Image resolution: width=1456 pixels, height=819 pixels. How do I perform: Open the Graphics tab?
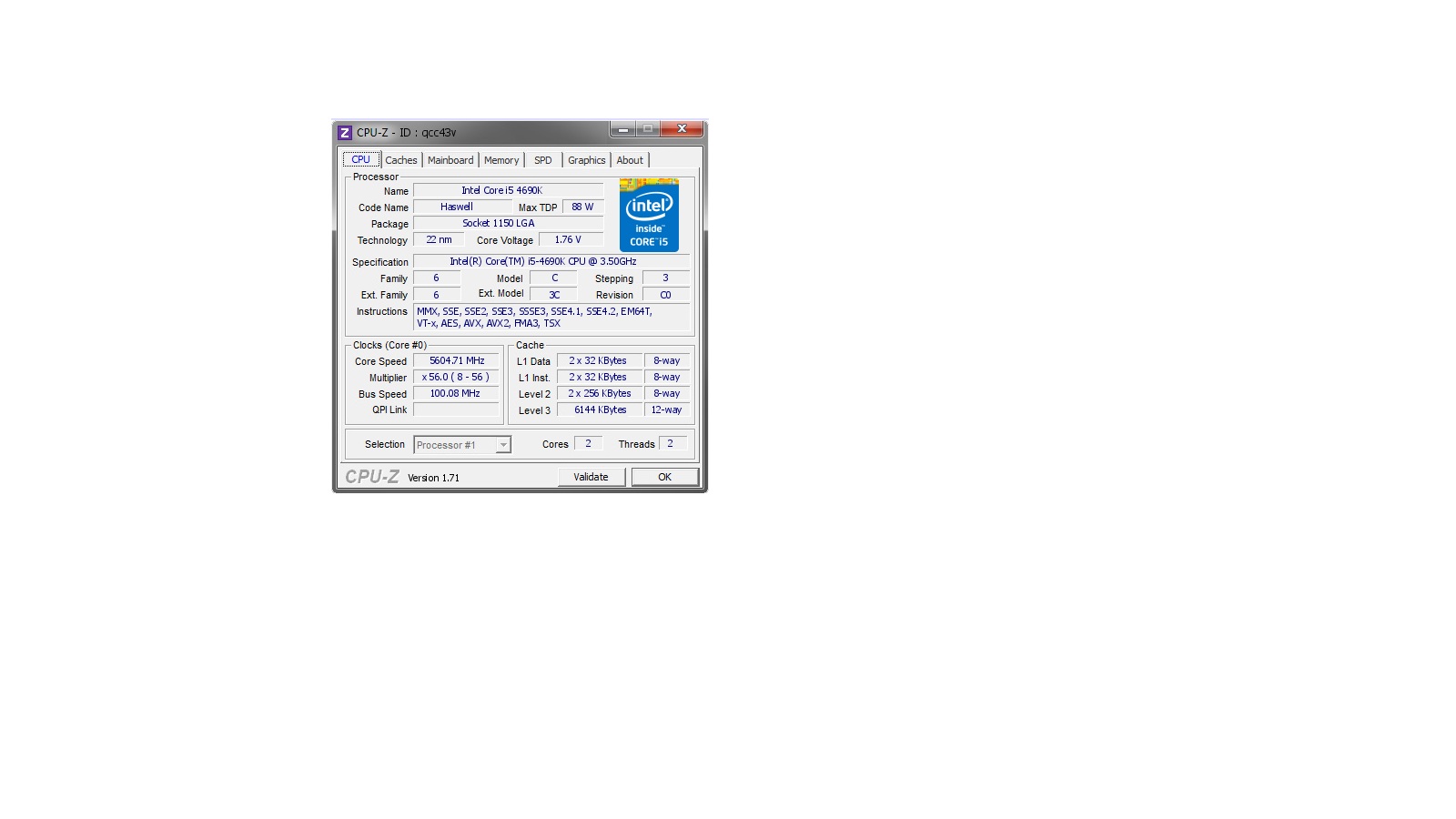point(586,160)
